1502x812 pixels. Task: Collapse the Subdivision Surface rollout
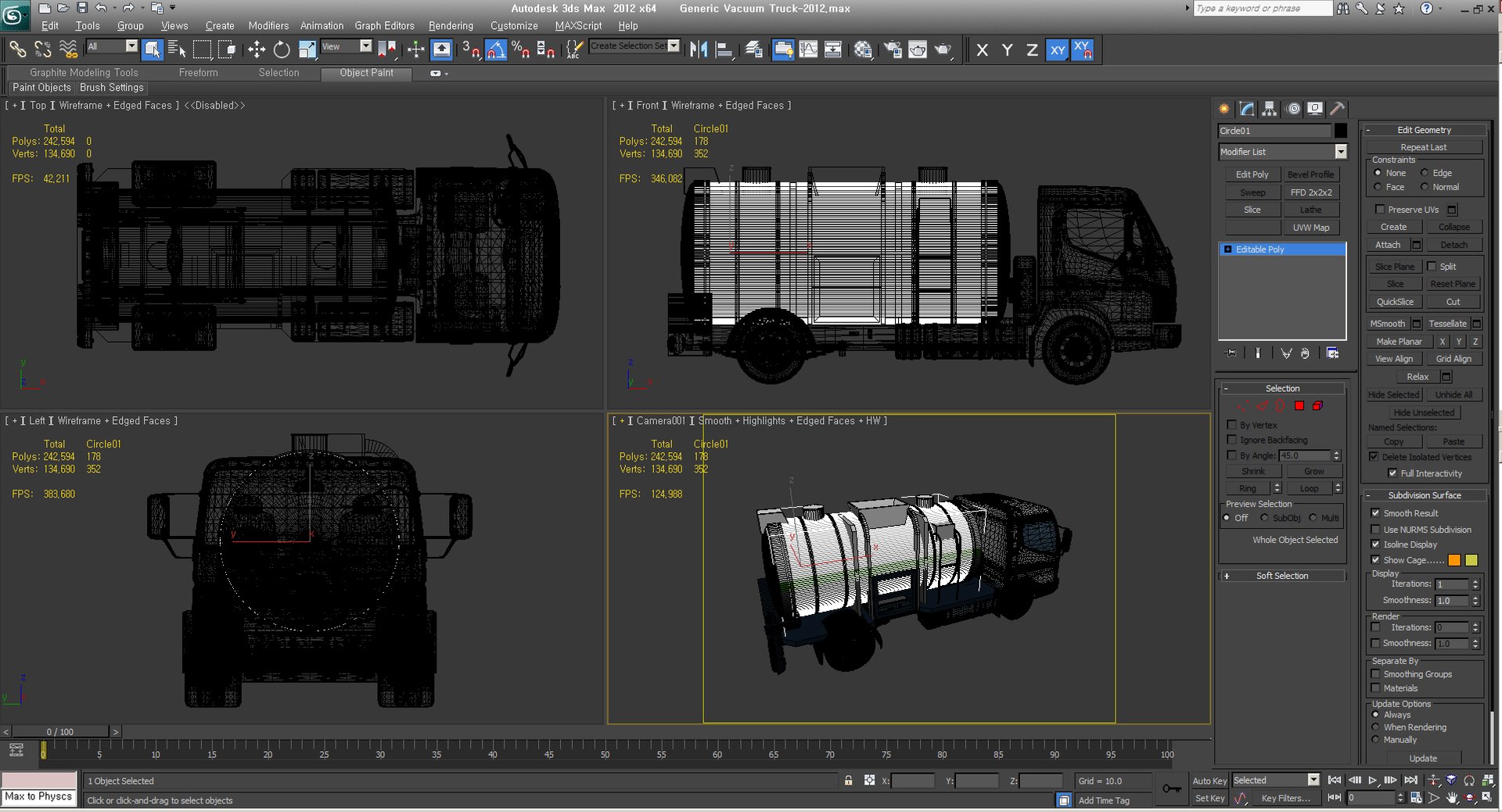[1425, 495]
